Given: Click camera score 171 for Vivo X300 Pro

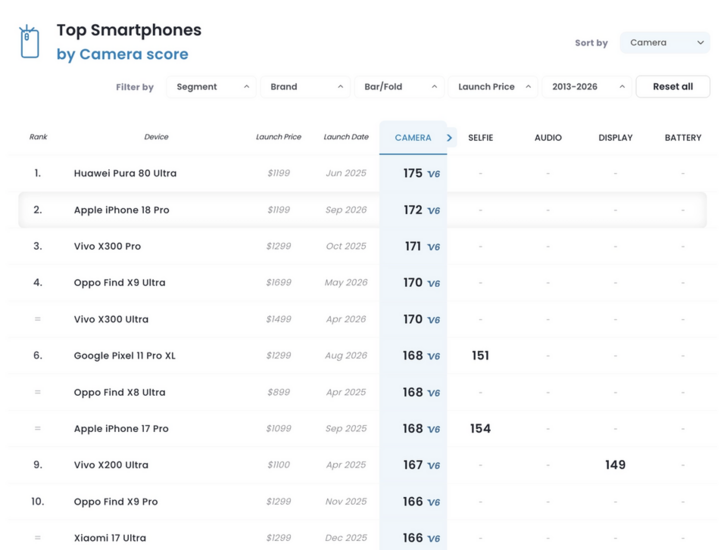Looking at the screenshot, I should (413, 246).
